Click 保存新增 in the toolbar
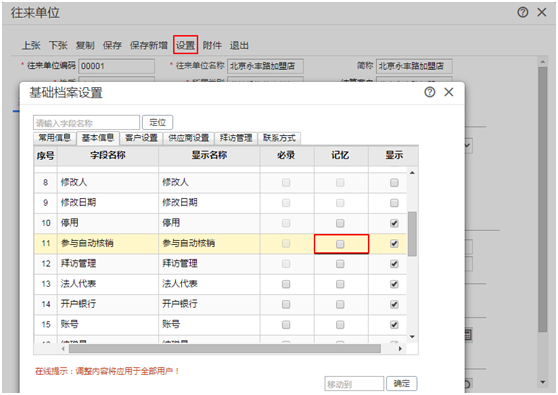The width and height of the screenshot is (558, 395). (148, 45)
